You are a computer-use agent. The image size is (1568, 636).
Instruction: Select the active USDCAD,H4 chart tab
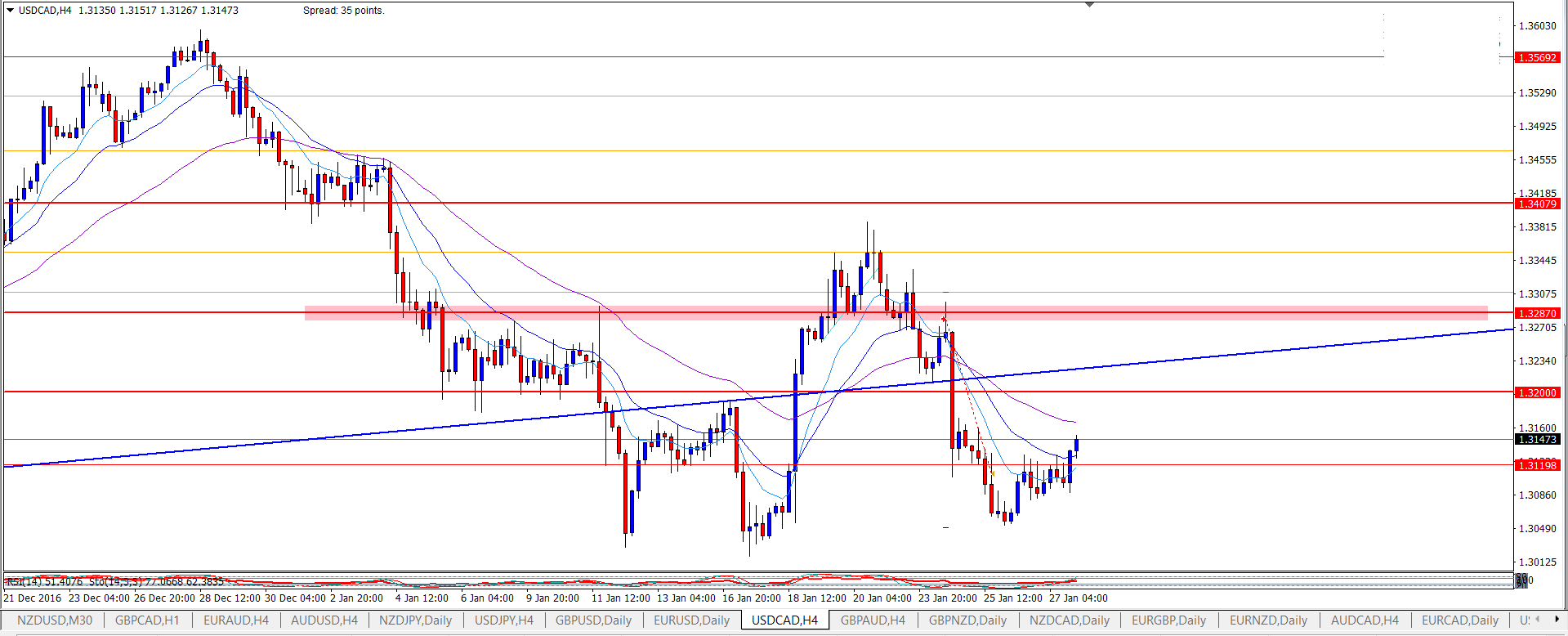point(784,620)
